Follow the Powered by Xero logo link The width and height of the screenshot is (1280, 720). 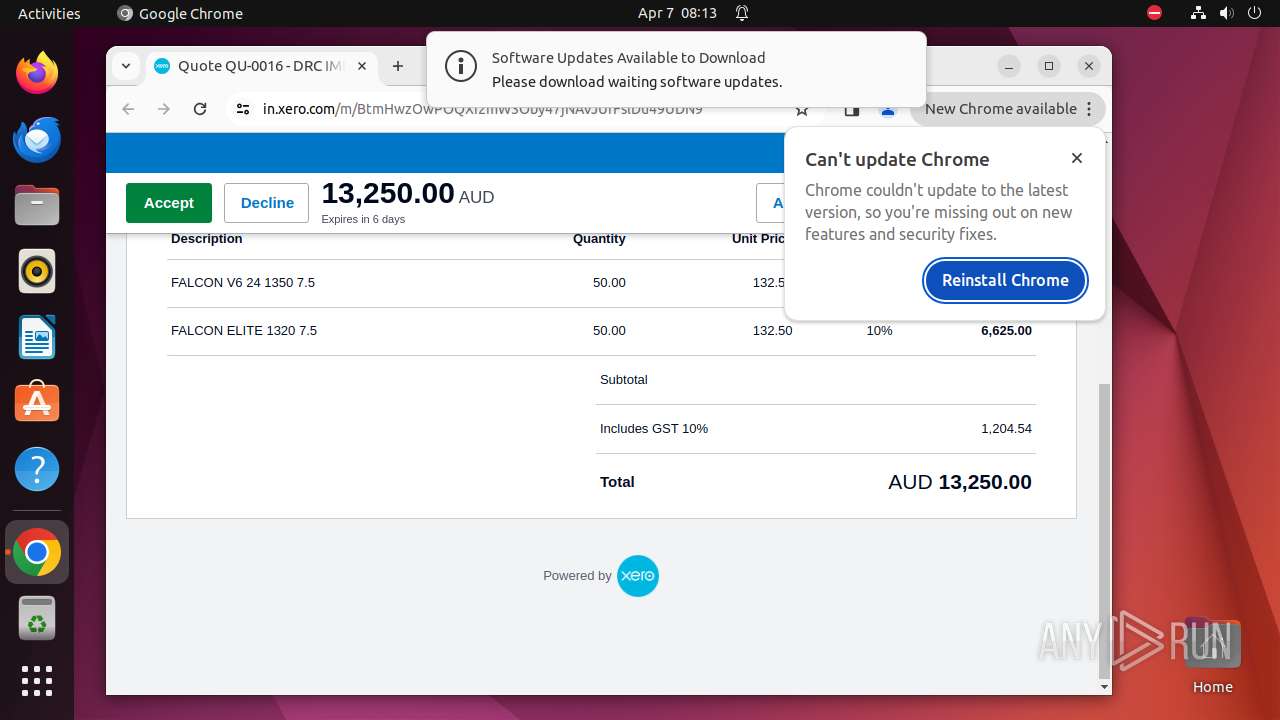pos(637,575)
